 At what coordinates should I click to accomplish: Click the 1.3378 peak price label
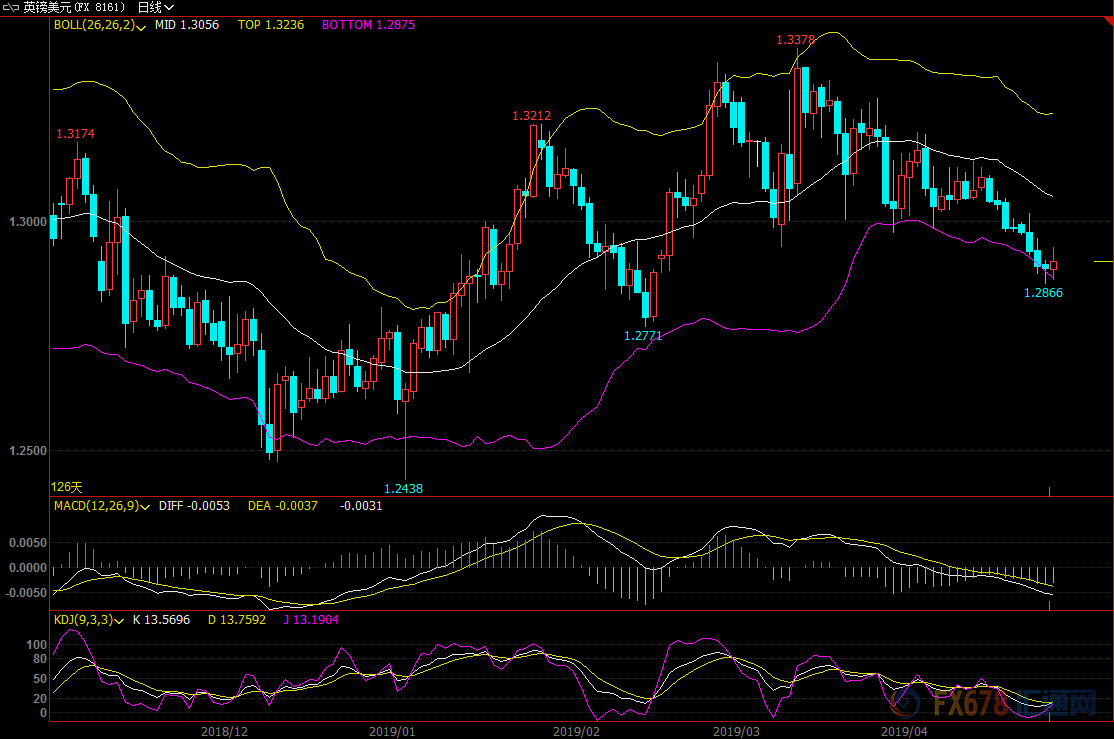pyautogui.click(x=796, y=40)
